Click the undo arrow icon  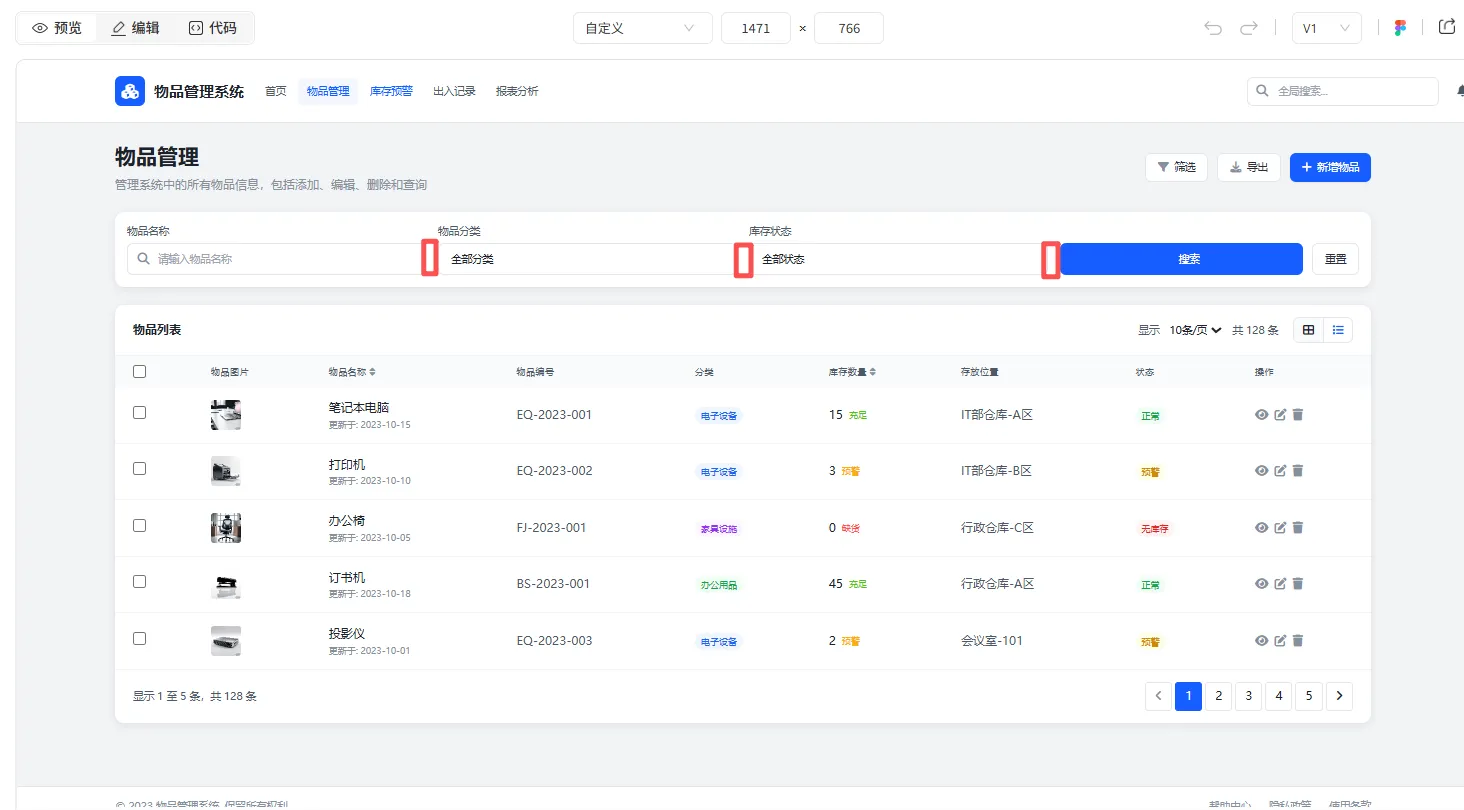click(1213, 28)
